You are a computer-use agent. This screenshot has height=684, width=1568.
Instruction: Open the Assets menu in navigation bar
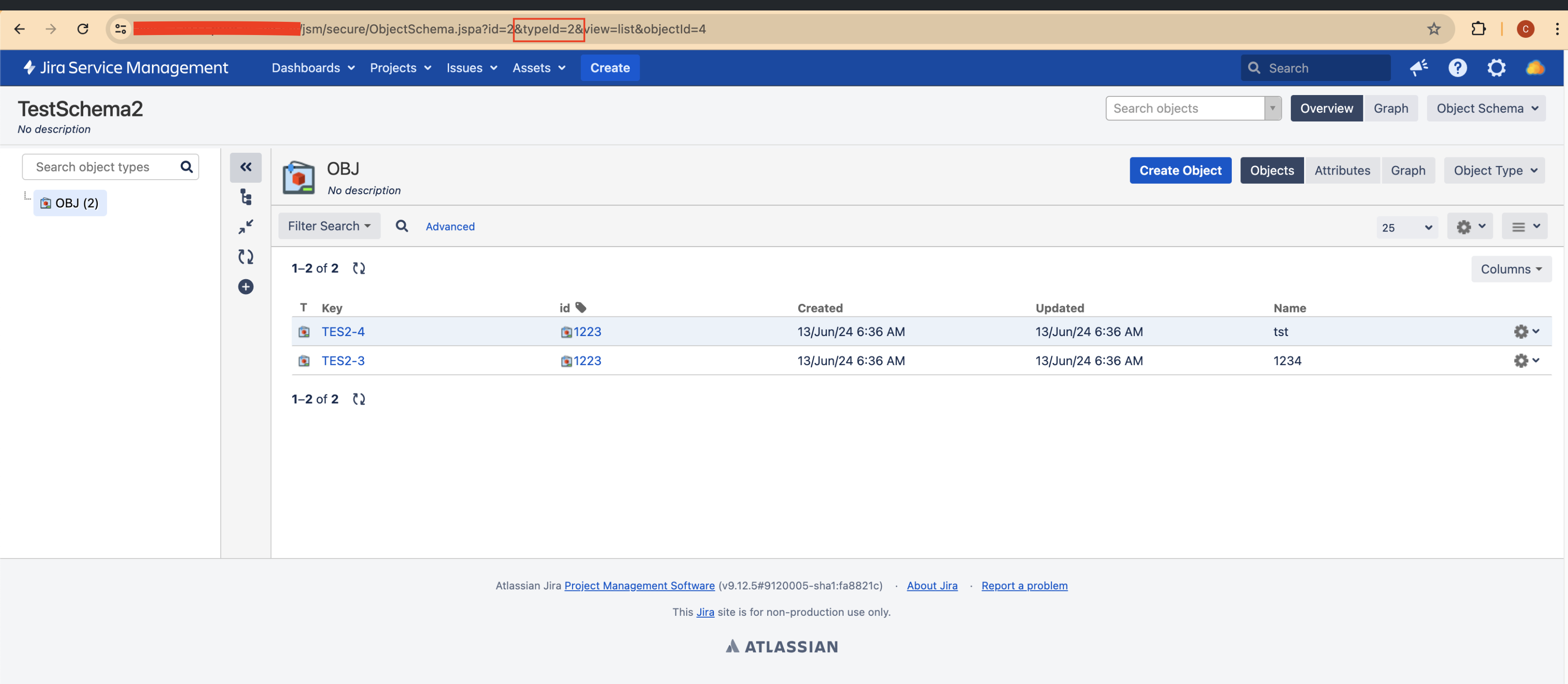point(538,68)
